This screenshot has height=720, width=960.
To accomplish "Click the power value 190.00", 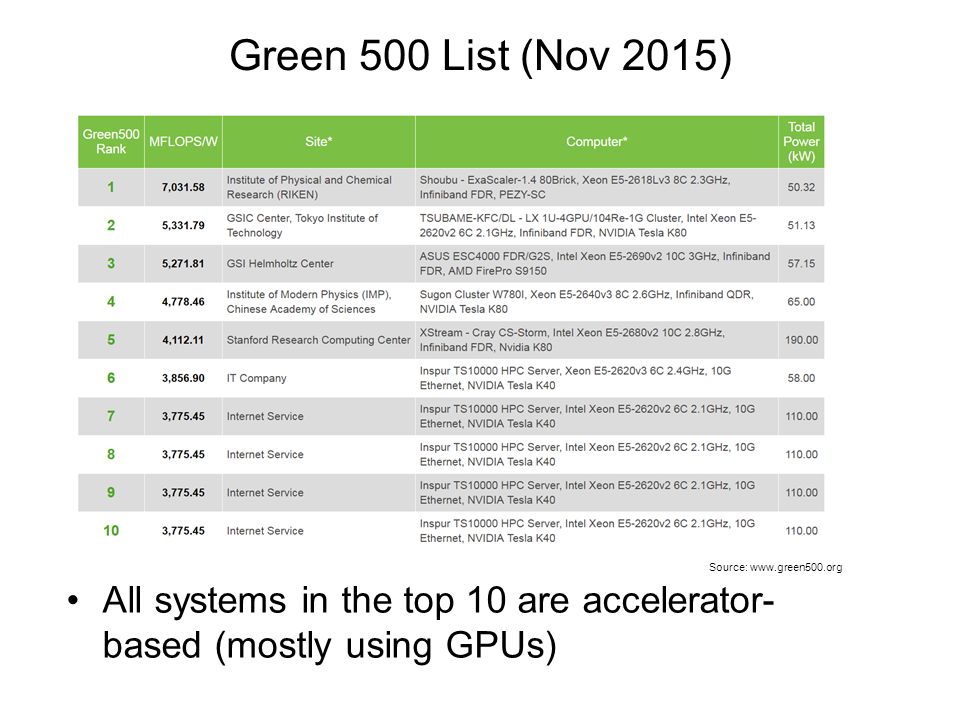I will click(801, 340).
